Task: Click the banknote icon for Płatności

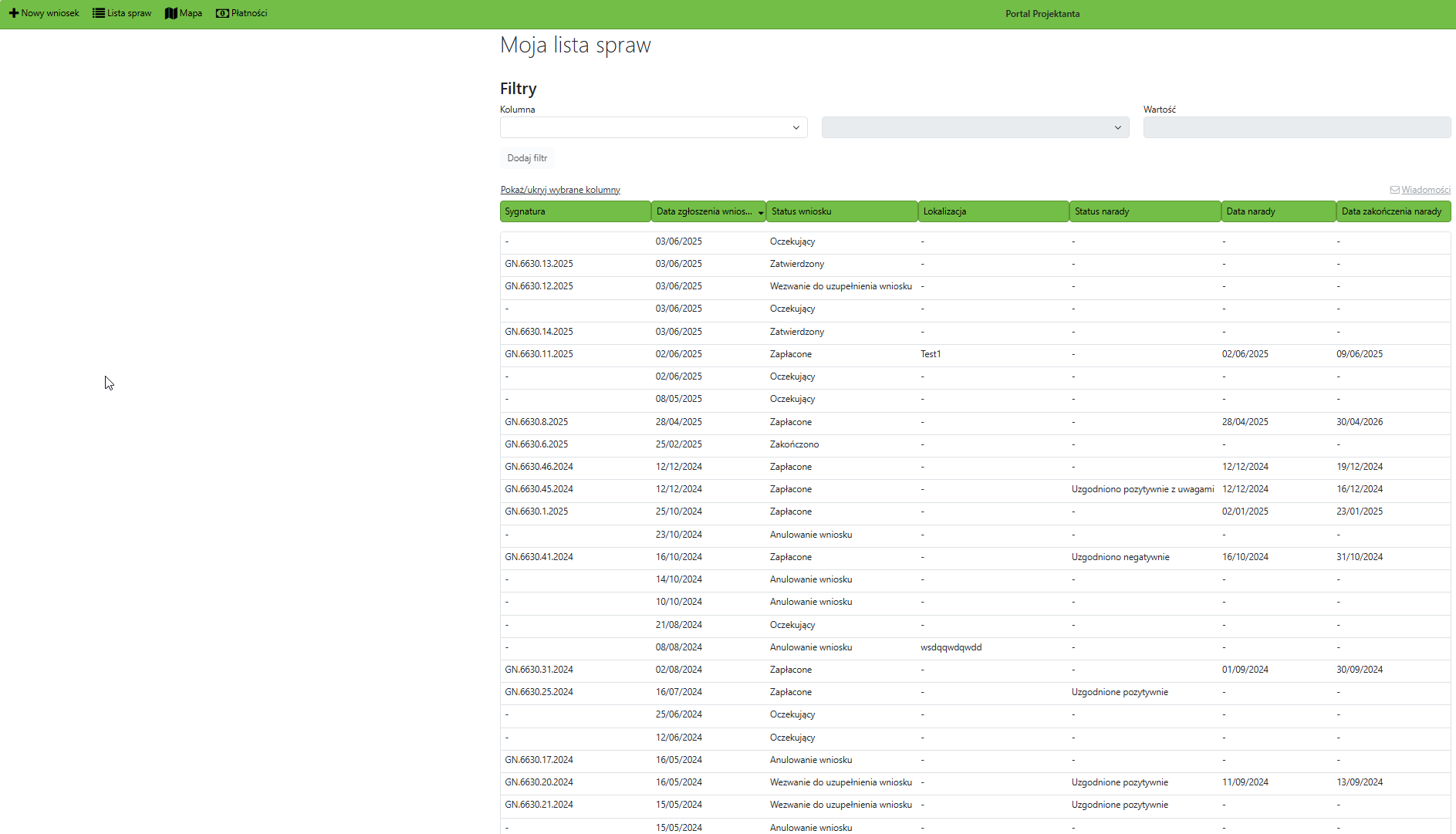Action: tap(222, 13)
